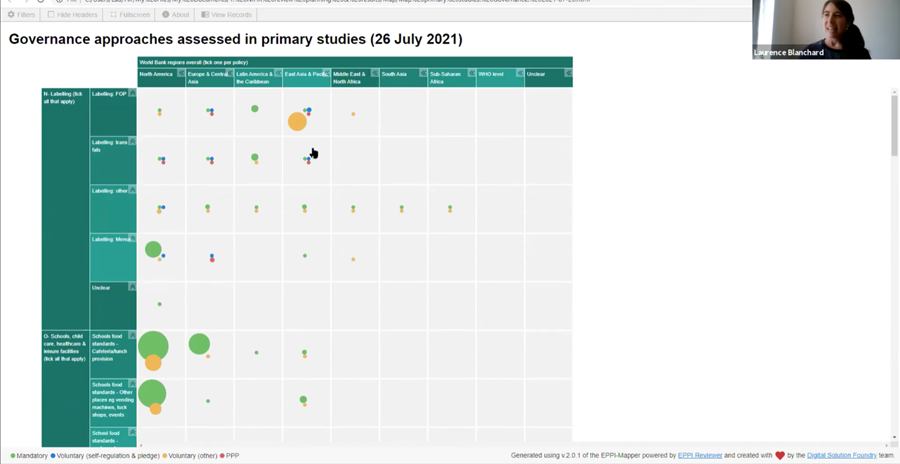This screenshot has height=464, width=900.
Task: Toggle the Hide Headers checkbox
Action: pos(75,15)
